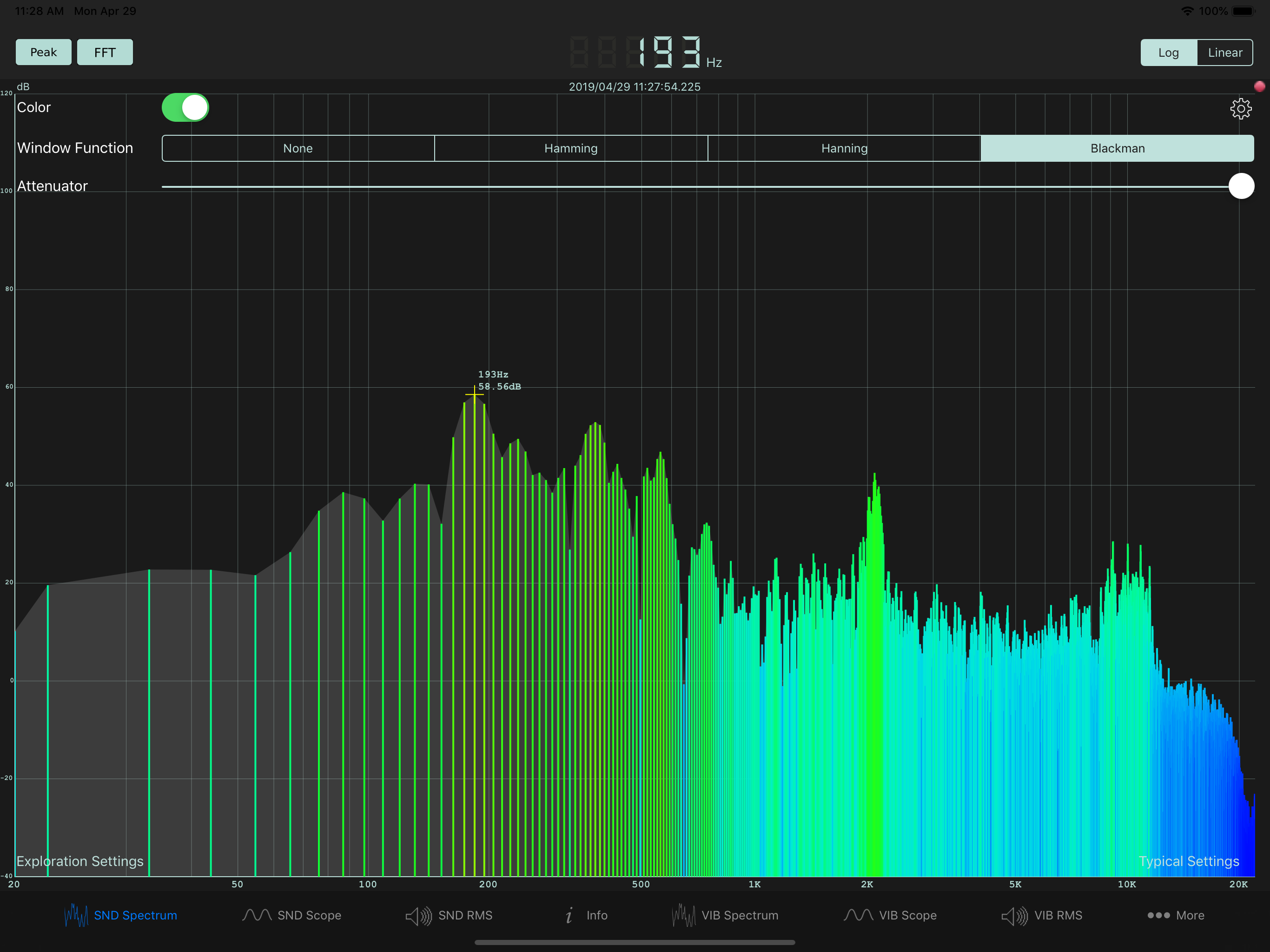Click the Attenuator slider knob
The height and width of the screenshot is (952, 1270).
(1241, 186)
